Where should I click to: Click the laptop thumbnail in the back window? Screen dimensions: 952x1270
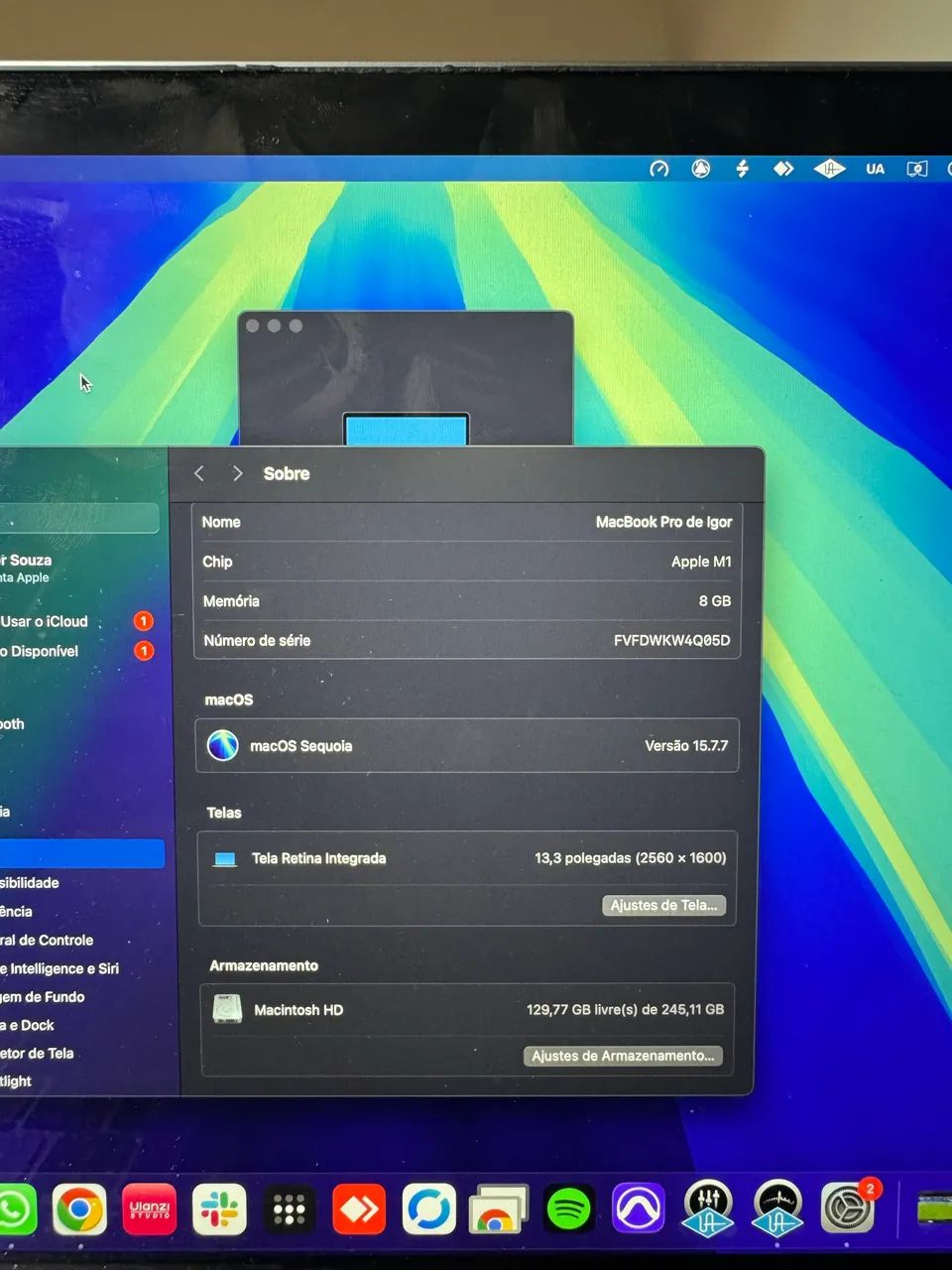pyautogui.click(x=407, y=431)
